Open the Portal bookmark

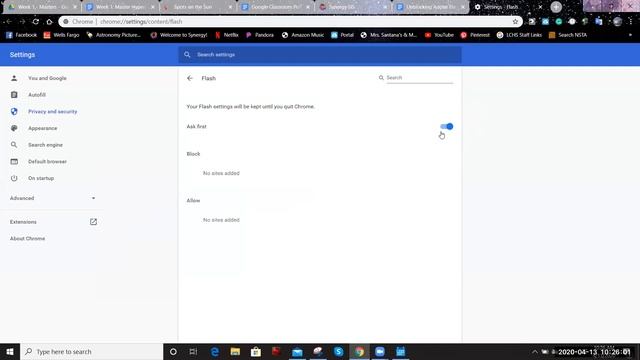342,35
